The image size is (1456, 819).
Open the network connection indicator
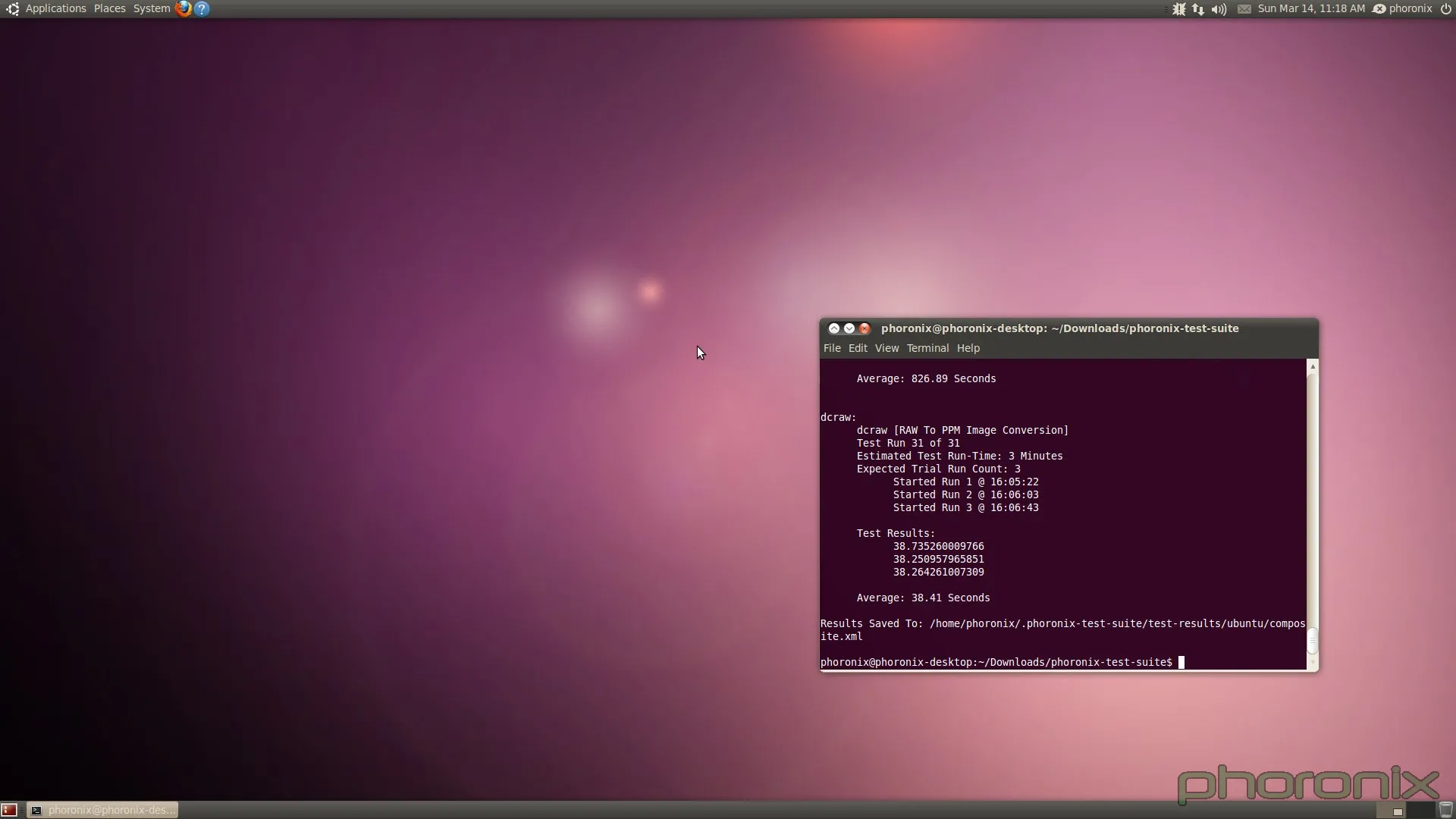coord(1198,9)
